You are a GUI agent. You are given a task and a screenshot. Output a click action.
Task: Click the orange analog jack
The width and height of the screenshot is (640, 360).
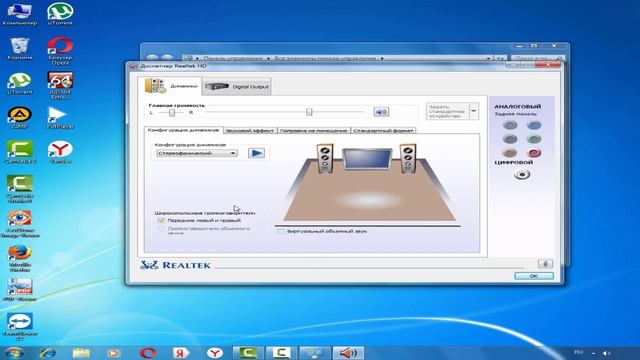[510, 153]
